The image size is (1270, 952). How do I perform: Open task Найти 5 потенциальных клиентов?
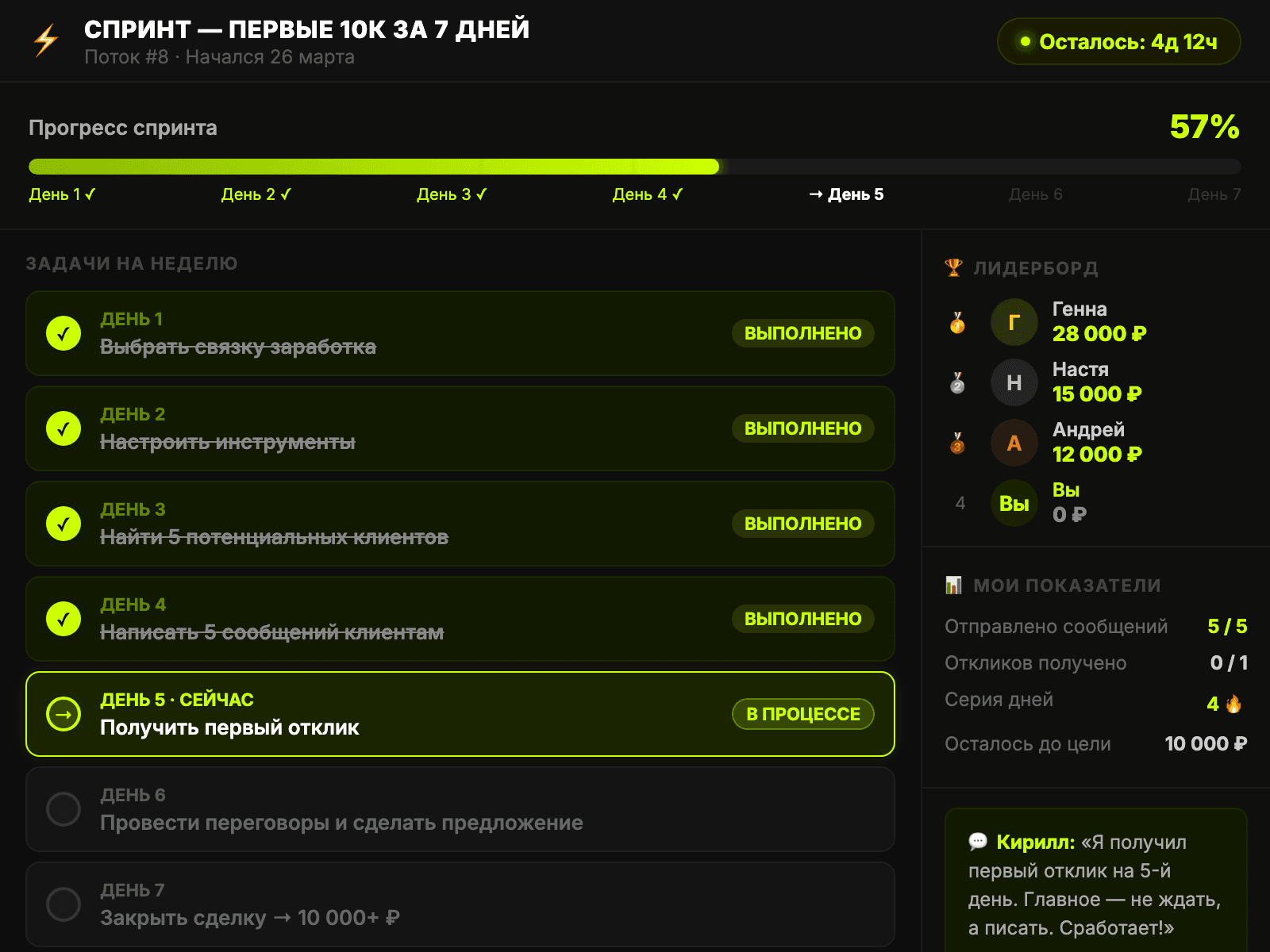(460, 524)
